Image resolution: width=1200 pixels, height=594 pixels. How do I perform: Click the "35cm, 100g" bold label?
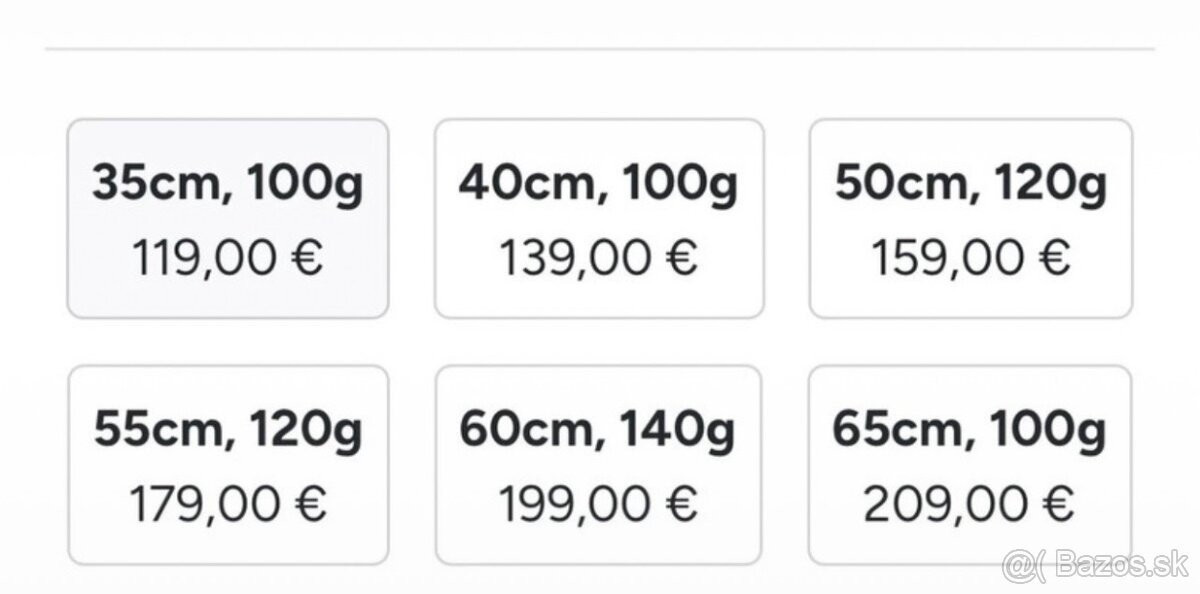coord(228,184)
